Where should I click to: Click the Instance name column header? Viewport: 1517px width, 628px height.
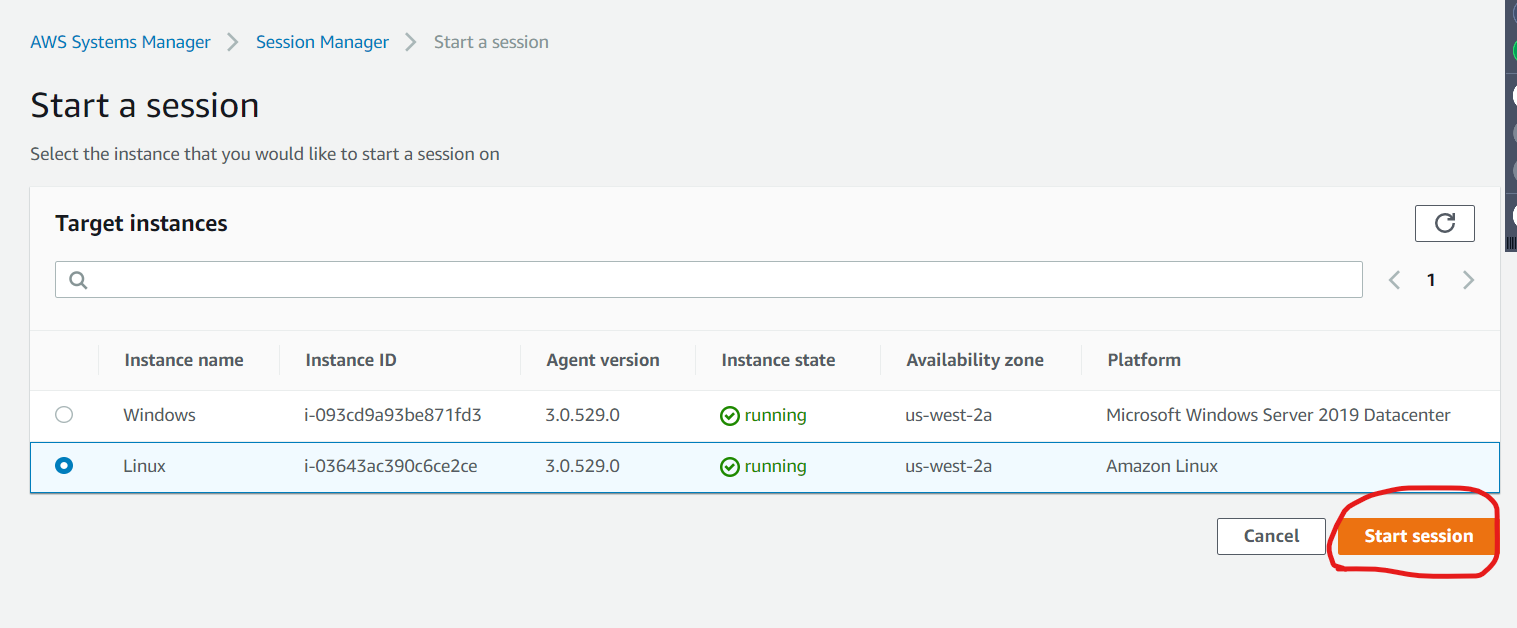[184, 360]
